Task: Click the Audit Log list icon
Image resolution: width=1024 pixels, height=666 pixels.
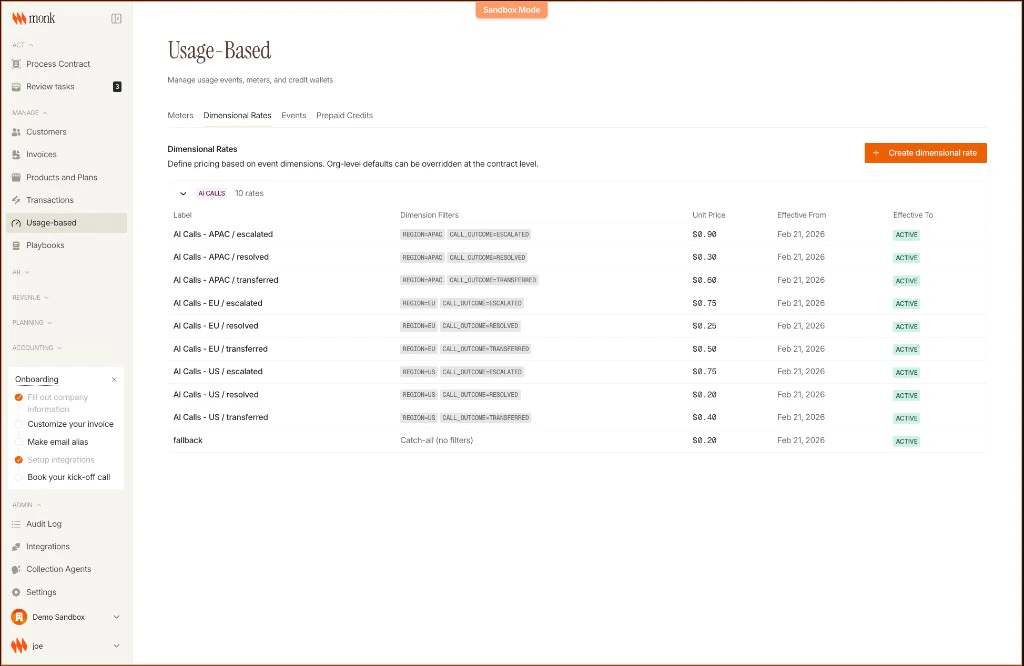Action: click(16, 524)
